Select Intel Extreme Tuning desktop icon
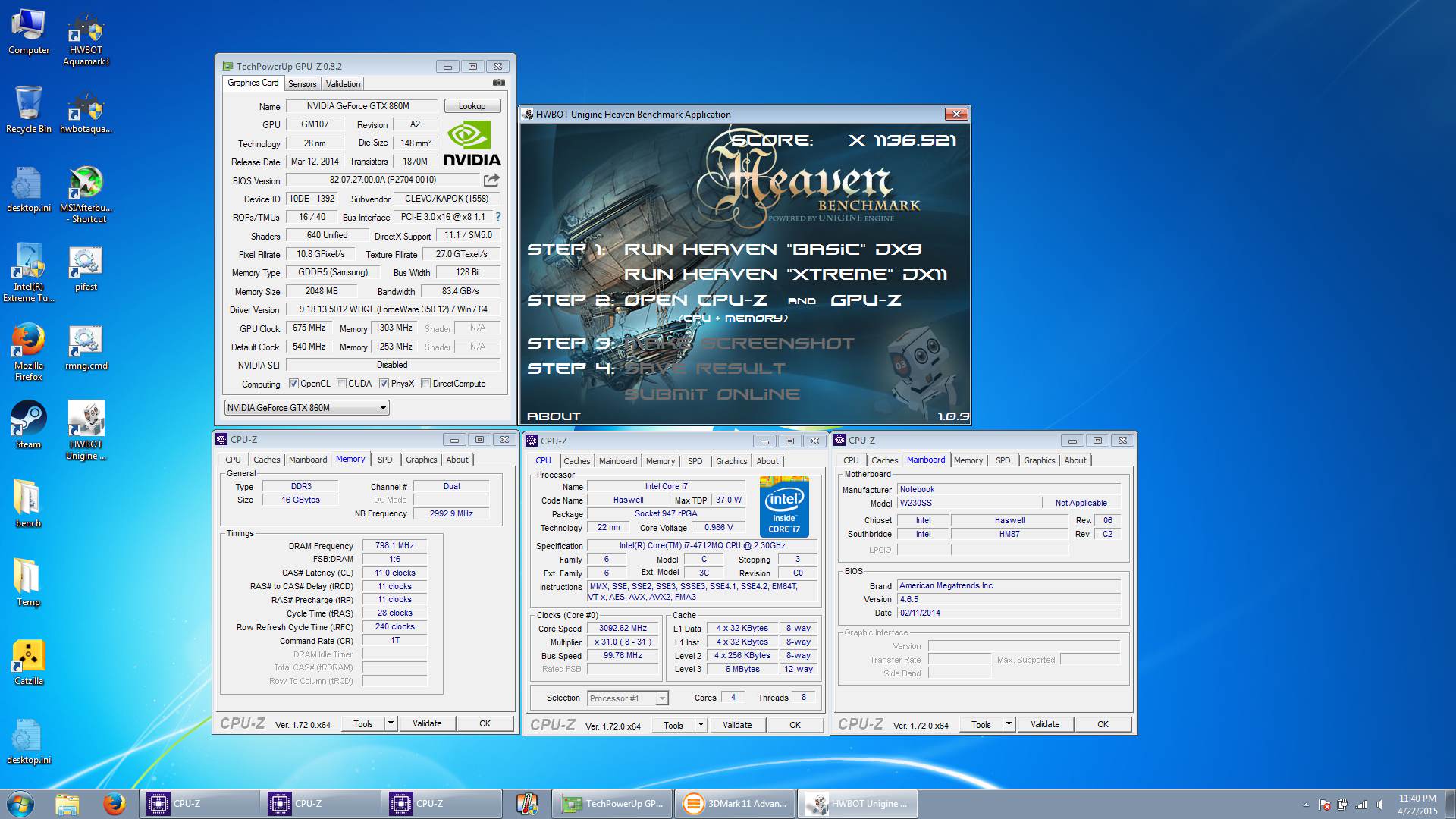Screen dimensions: 1456x819 click(29, 273)
